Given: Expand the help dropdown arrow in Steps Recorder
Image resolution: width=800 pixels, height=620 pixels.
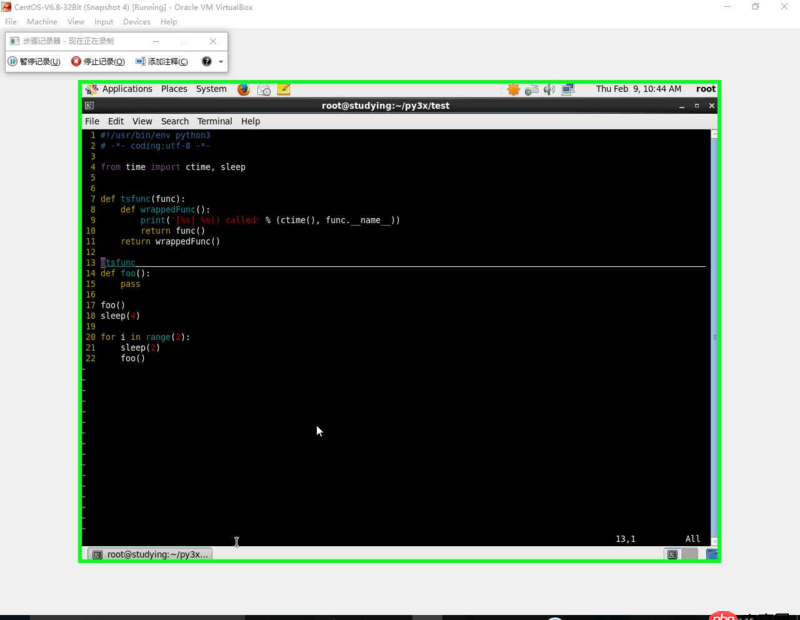Looking at the screenshot, I should (x=221, y=61).
